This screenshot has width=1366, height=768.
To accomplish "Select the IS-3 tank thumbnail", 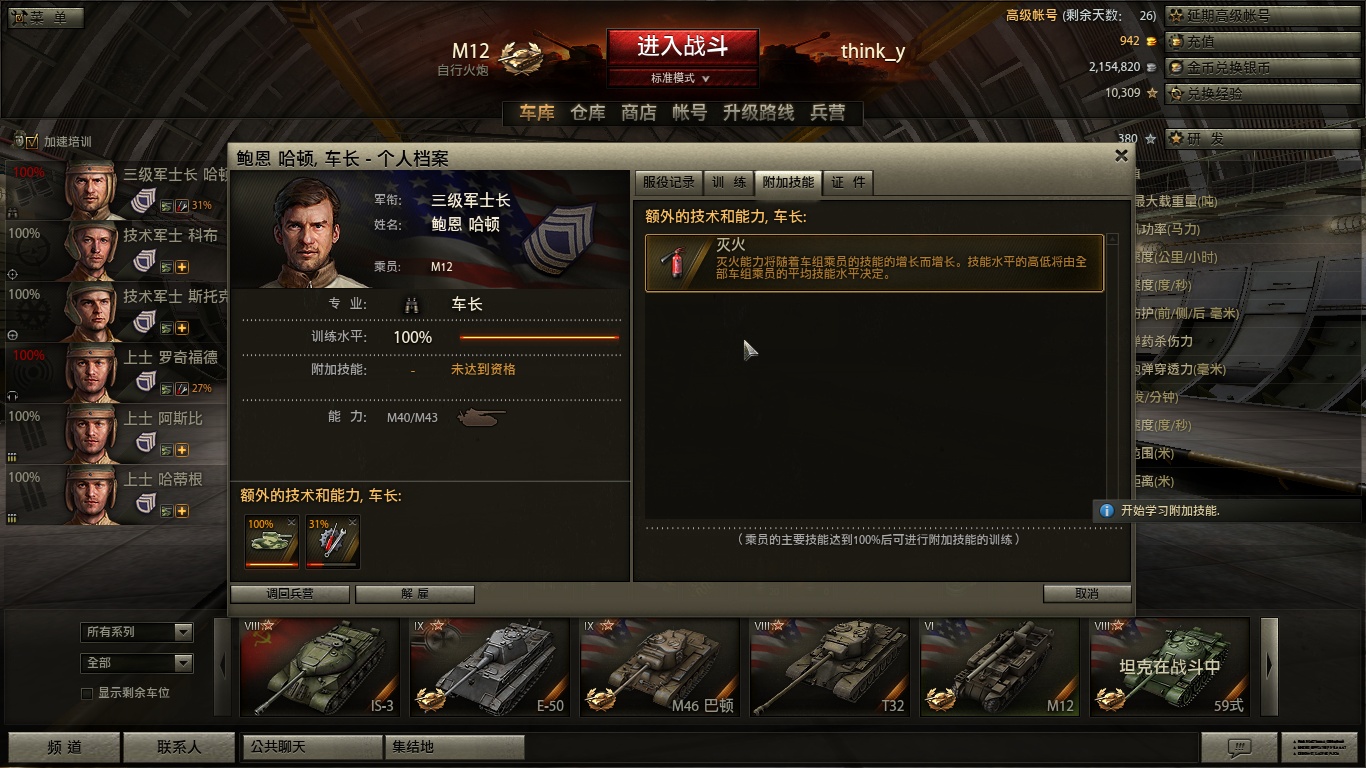I will [319, 667].
